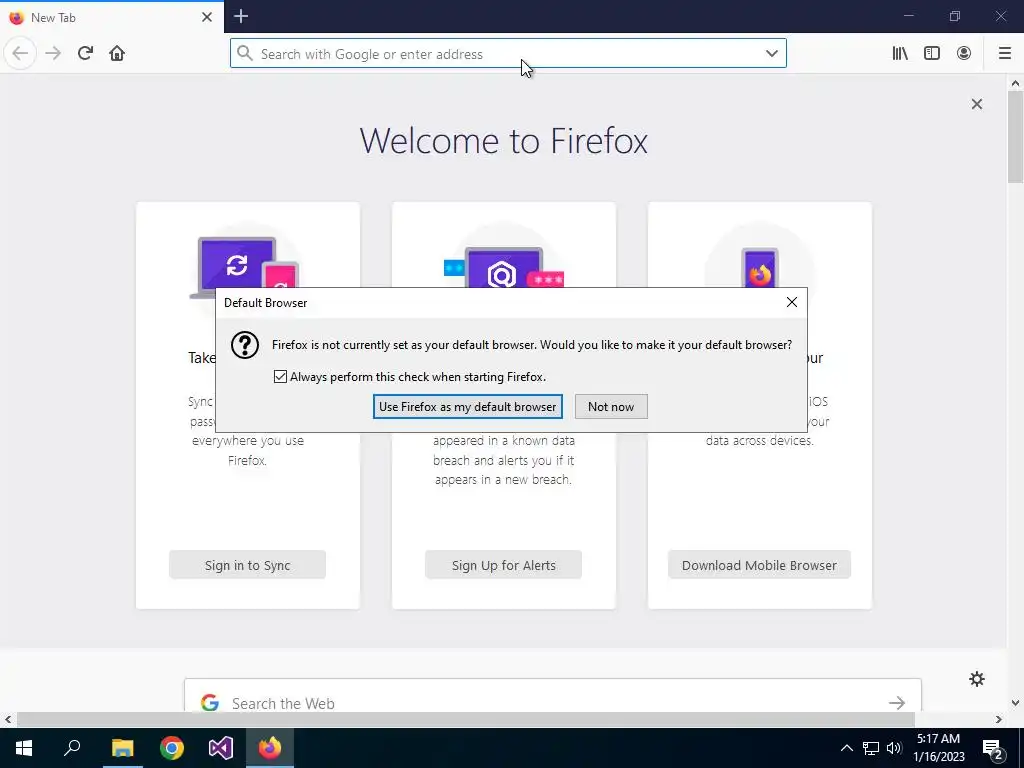Click the forward navigation arrow
Screen dimensions: 1024x768
pos(54,54)
